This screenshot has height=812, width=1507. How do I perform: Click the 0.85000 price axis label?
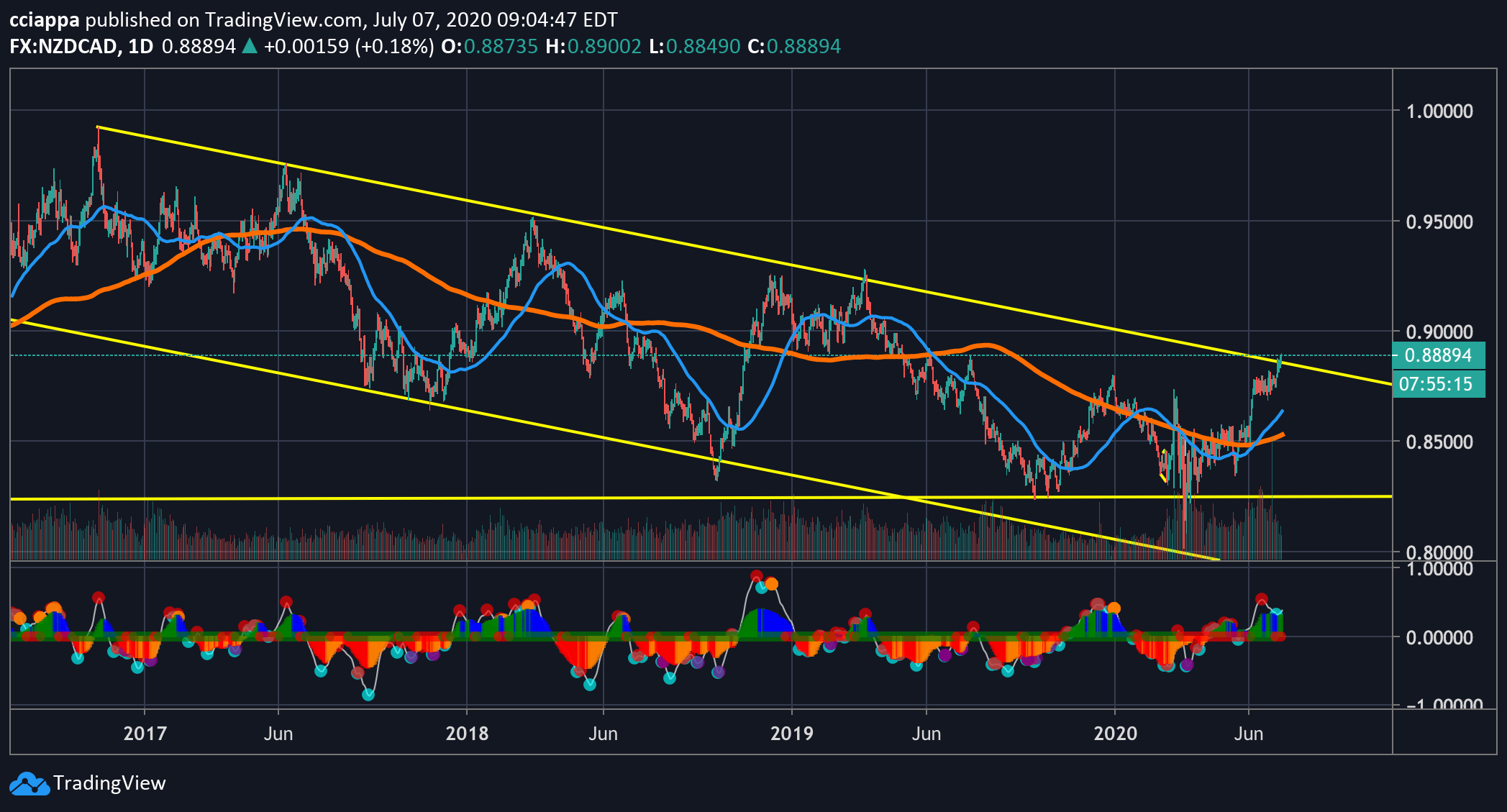pos(1439,442)
